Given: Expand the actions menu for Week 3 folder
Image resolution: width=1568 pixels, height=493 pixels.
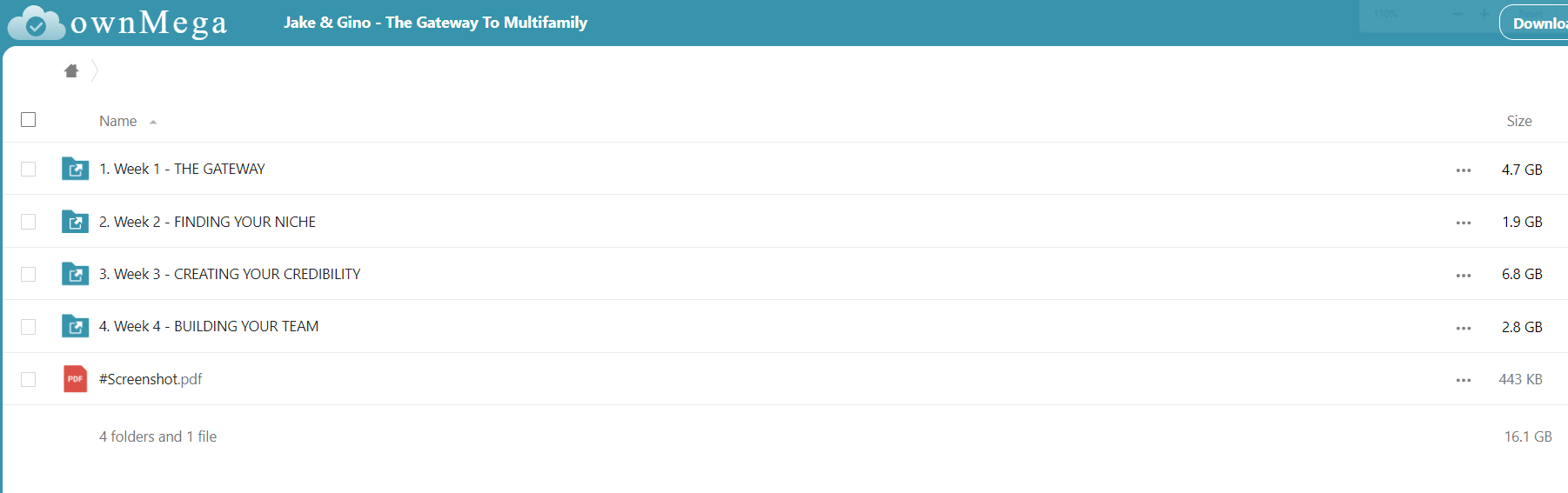Looking at the screenshot, I should pyautogui.click(x=1464, y=276).
